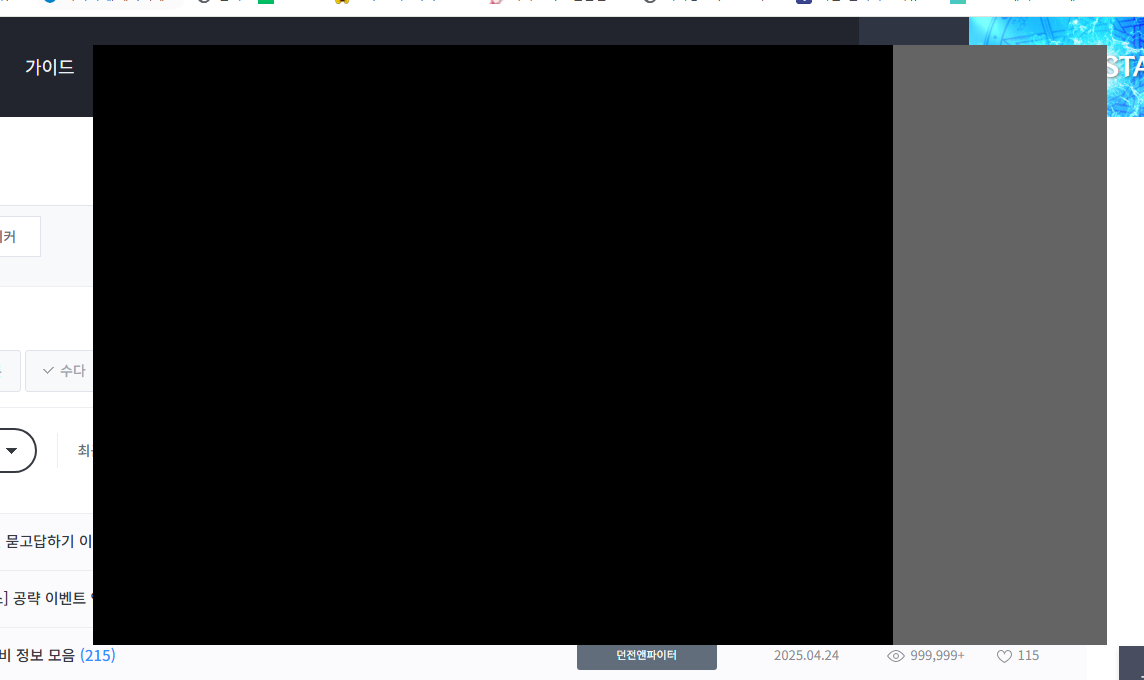
Task: Click the eye view-count icon
Action: coord(896,656)
